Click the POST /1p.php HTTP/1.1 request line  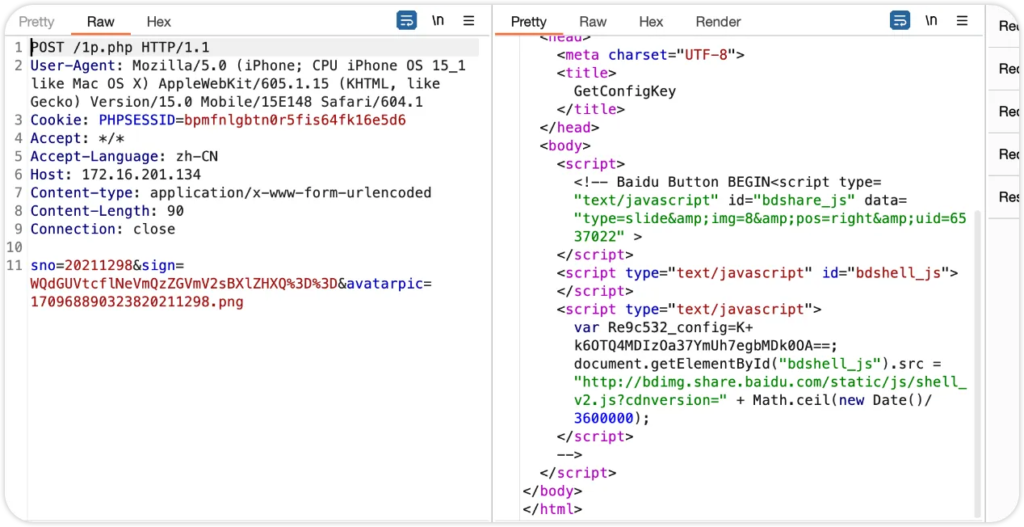tap(120, 48)
